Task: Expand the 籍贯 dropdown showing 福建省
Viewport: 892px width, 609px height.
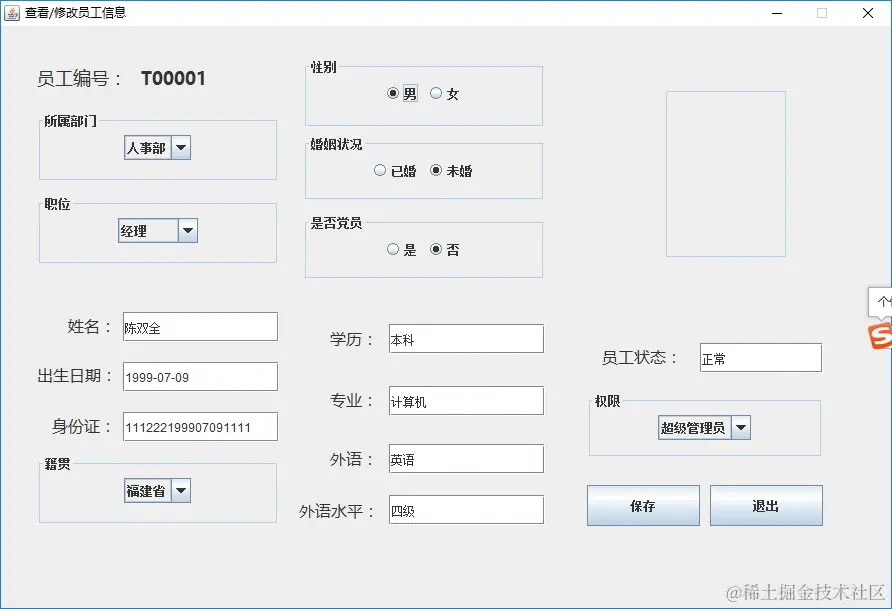Action: pos(183,490)
